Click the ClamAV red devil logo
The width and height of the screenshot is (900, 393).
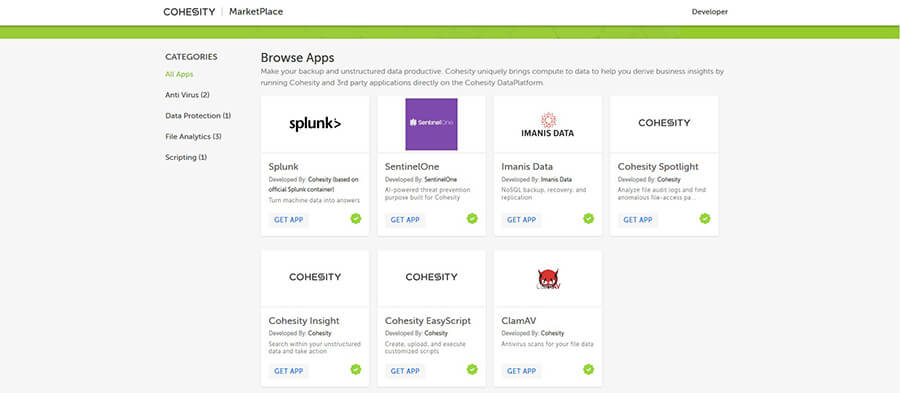(x=548, y=278)
